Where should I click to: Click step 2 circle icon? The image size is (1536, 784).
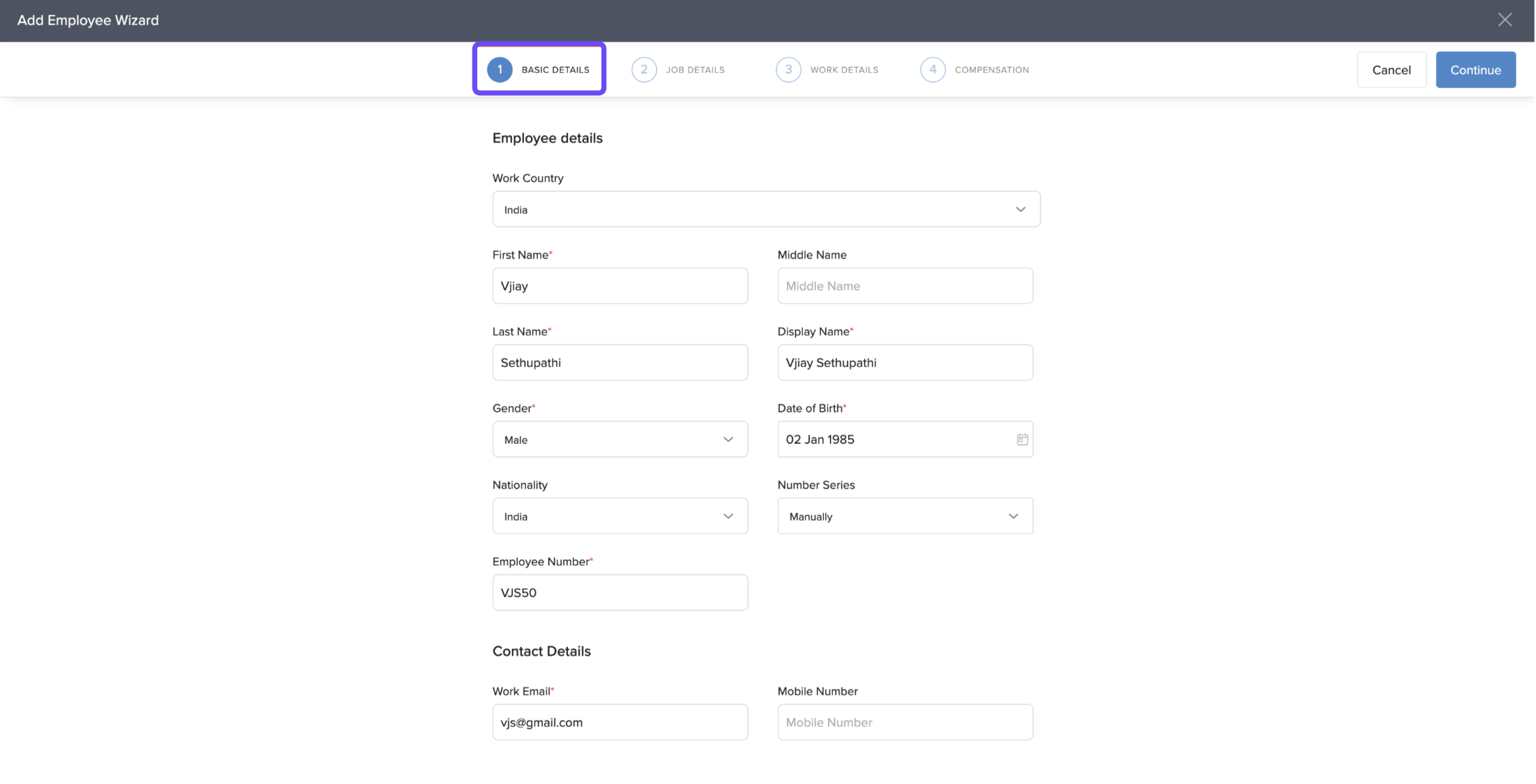(644, 70)
